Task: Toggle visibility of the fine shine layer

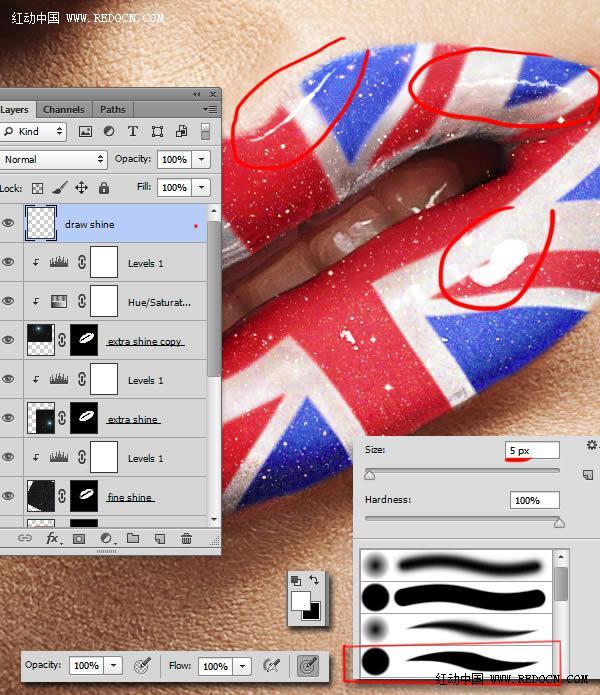Action: [9, 497]
